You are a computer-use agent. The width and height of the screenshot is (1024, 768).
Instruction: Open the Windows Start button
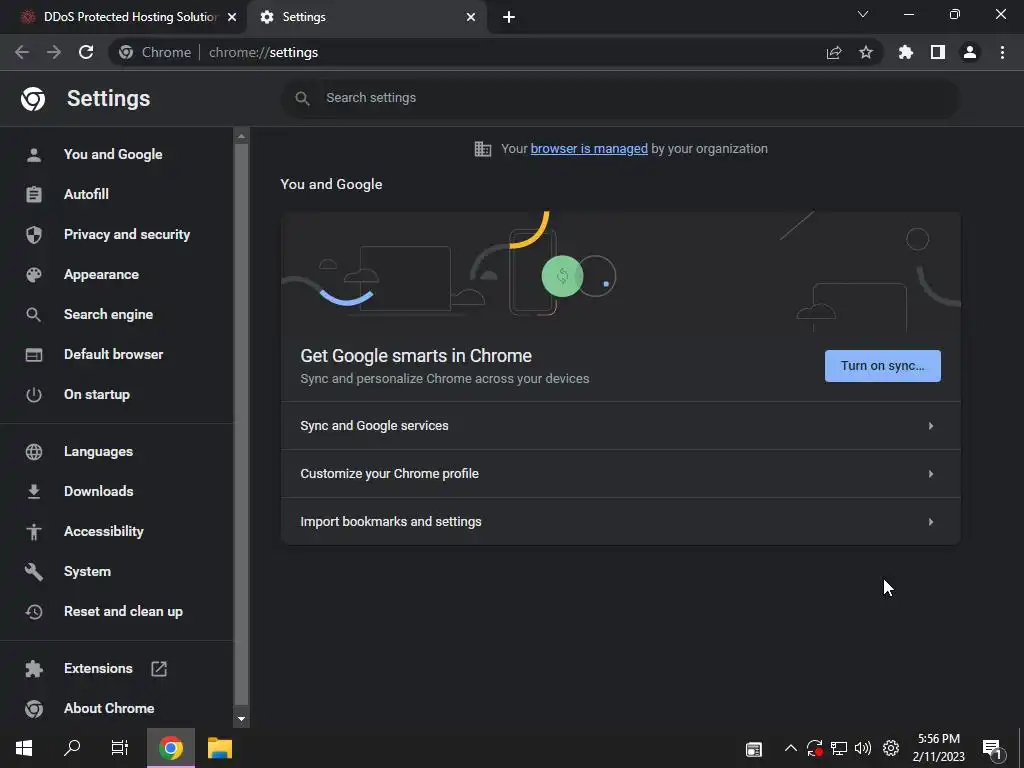[x=24, y=748]
